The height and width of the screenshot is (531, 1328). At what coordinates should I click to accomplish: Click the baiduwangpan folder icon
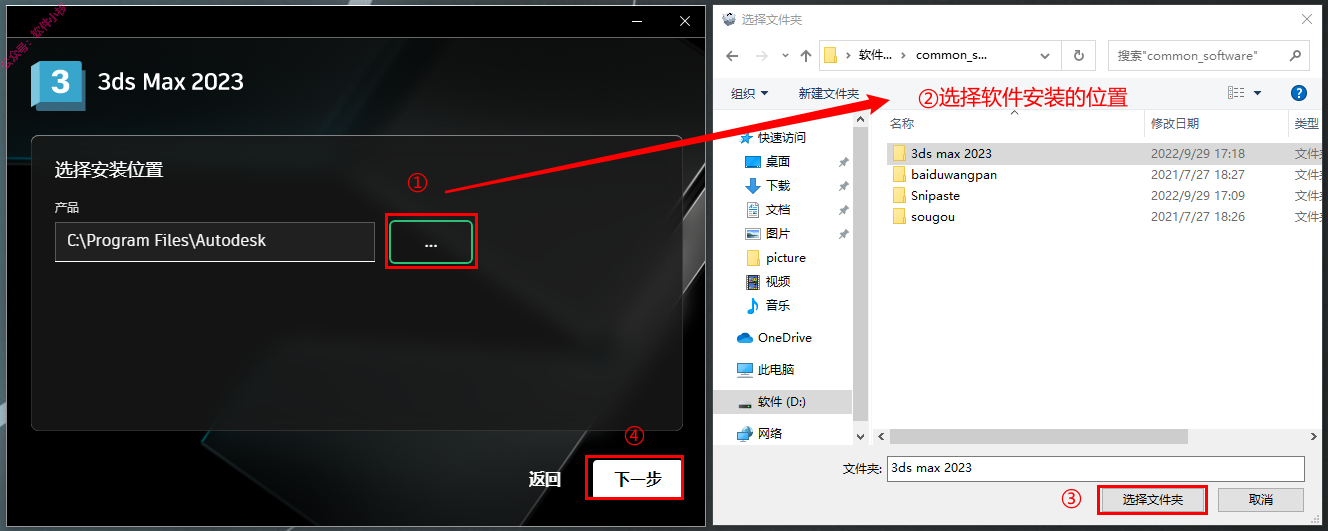click(x=899, y=174)
